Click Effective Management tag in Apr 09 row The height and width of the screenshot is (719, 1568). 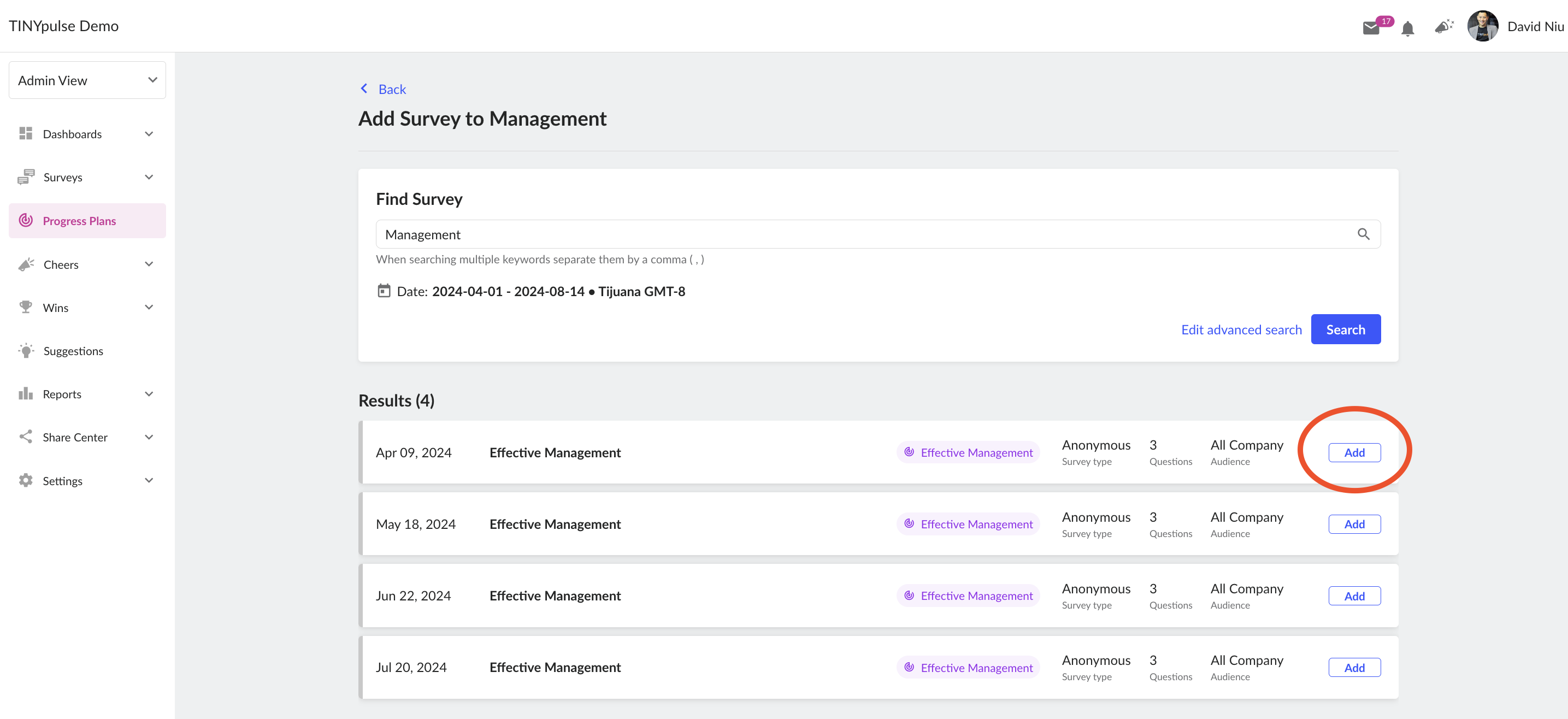click(968, 452)
